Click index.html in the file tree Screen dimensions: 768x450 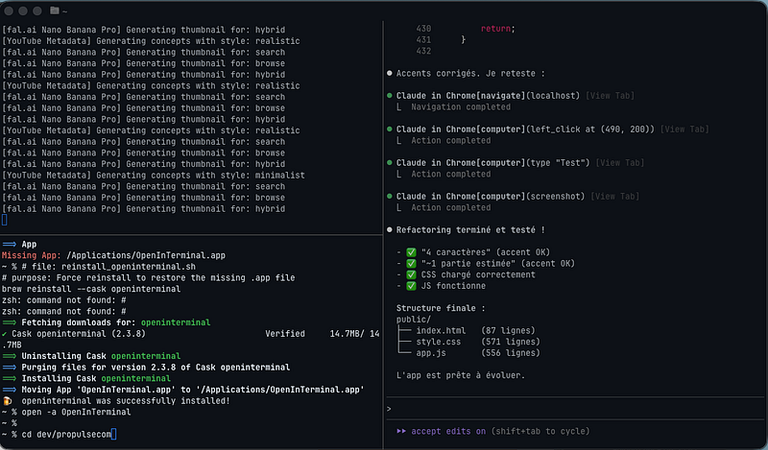[441, 331]
